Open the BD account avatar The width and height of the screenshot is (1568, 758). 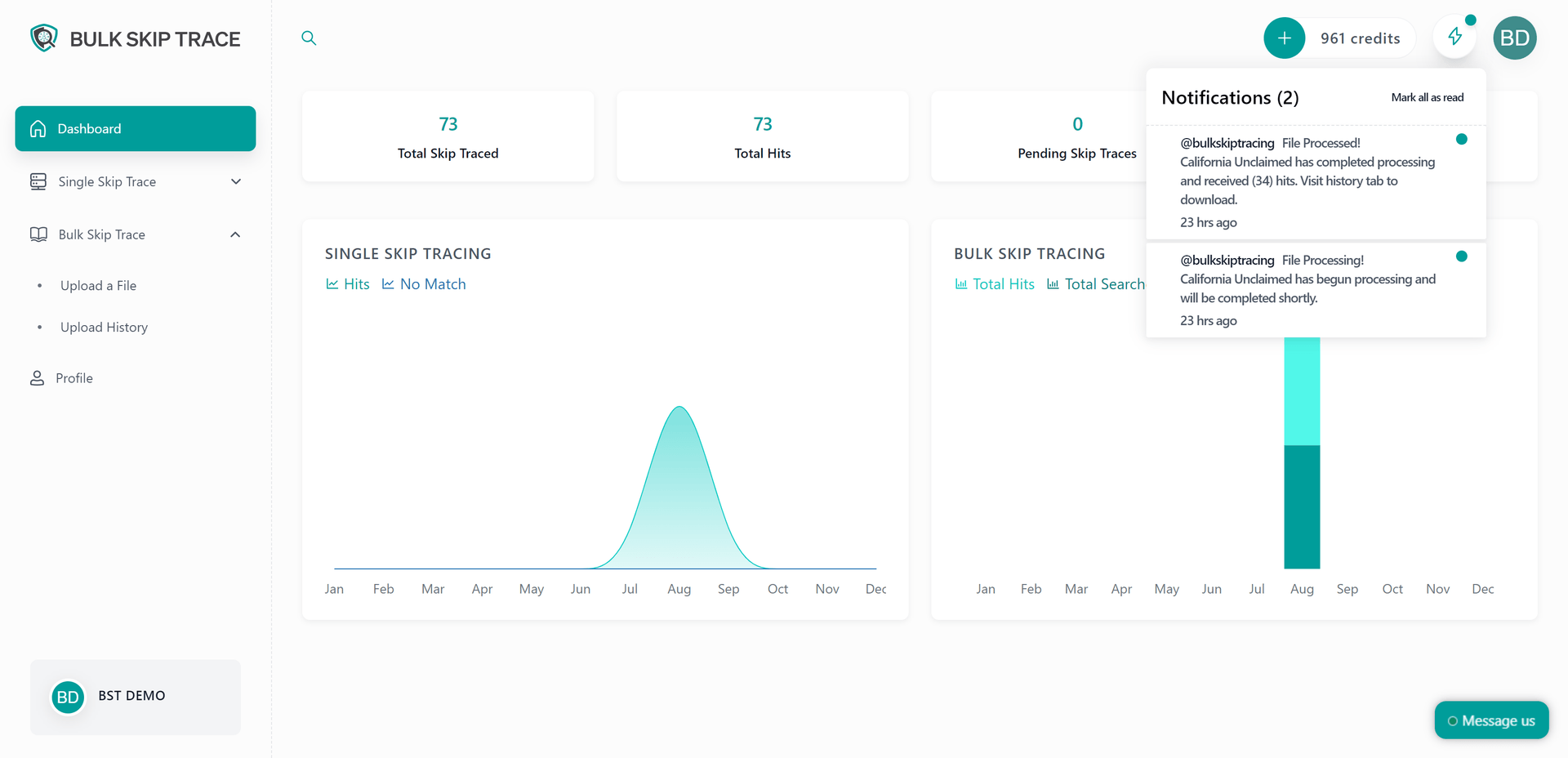coord(1515,38)
